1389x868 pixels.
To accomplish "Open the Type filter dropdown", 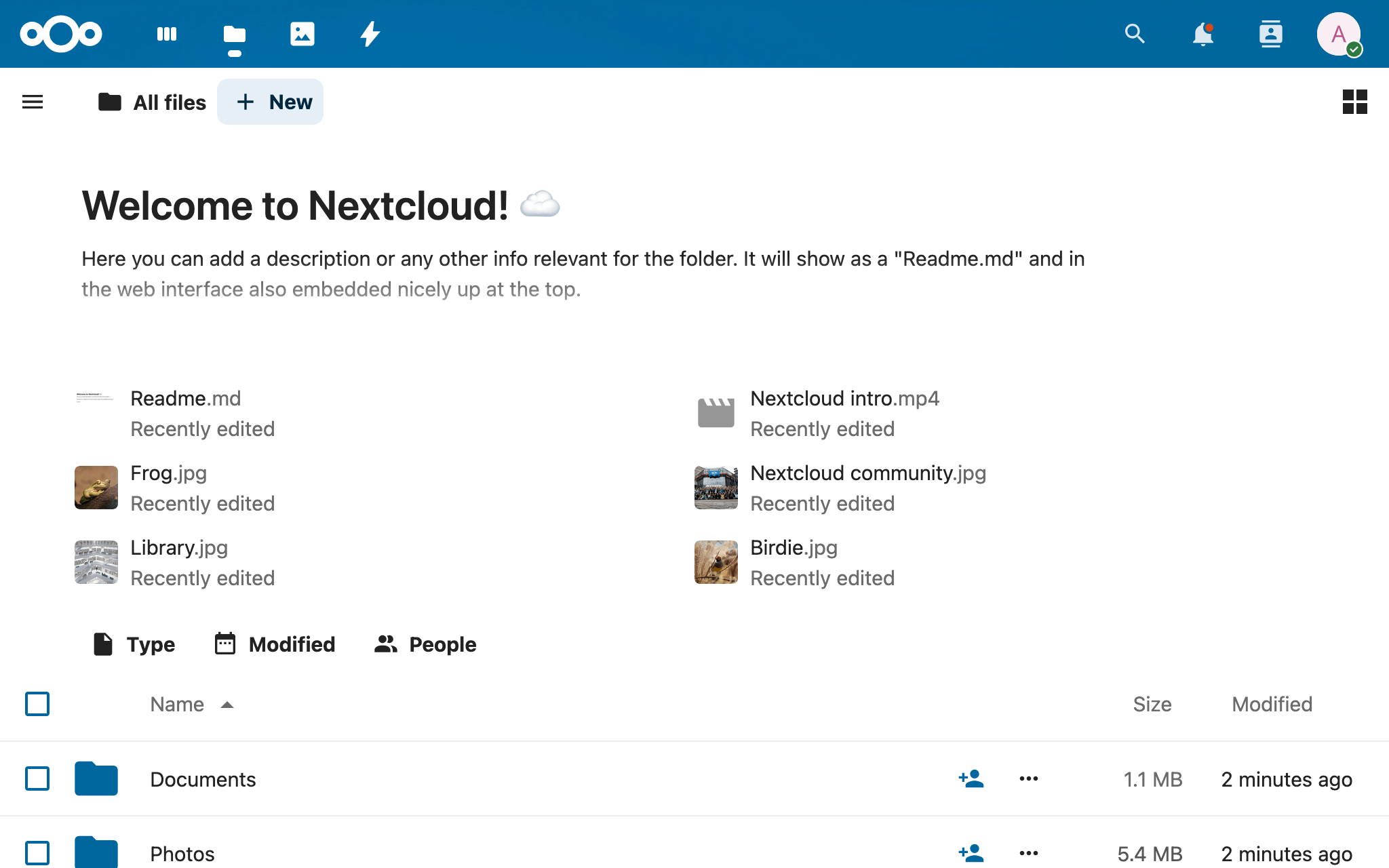I will coord(134,644).
